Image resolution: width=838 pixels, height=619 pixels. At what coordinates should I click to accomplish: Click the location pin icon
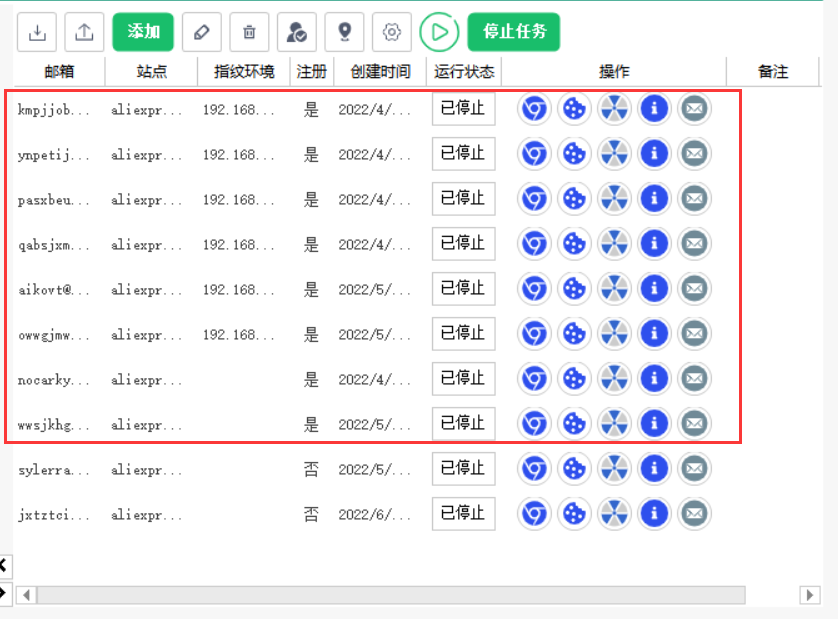[x=345, y=32]
